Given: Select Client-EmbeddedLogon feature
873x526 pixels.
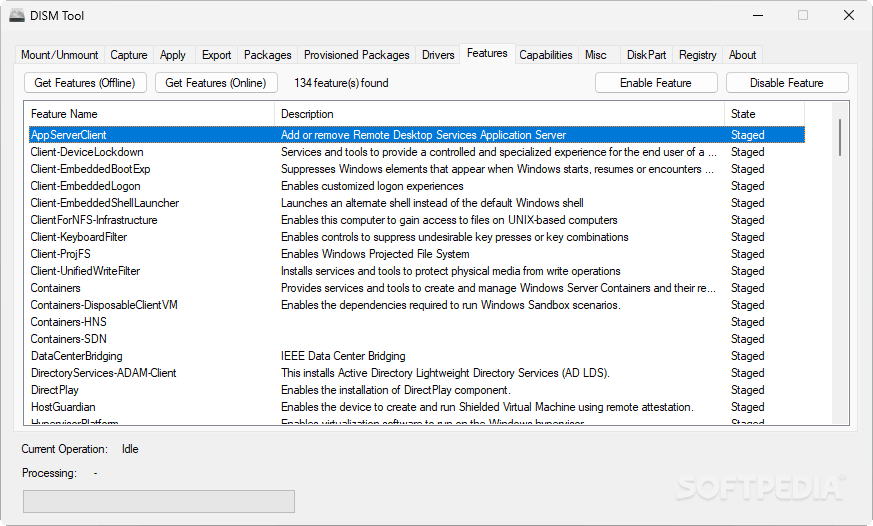Looking at the screenshot, I should 416,186.
